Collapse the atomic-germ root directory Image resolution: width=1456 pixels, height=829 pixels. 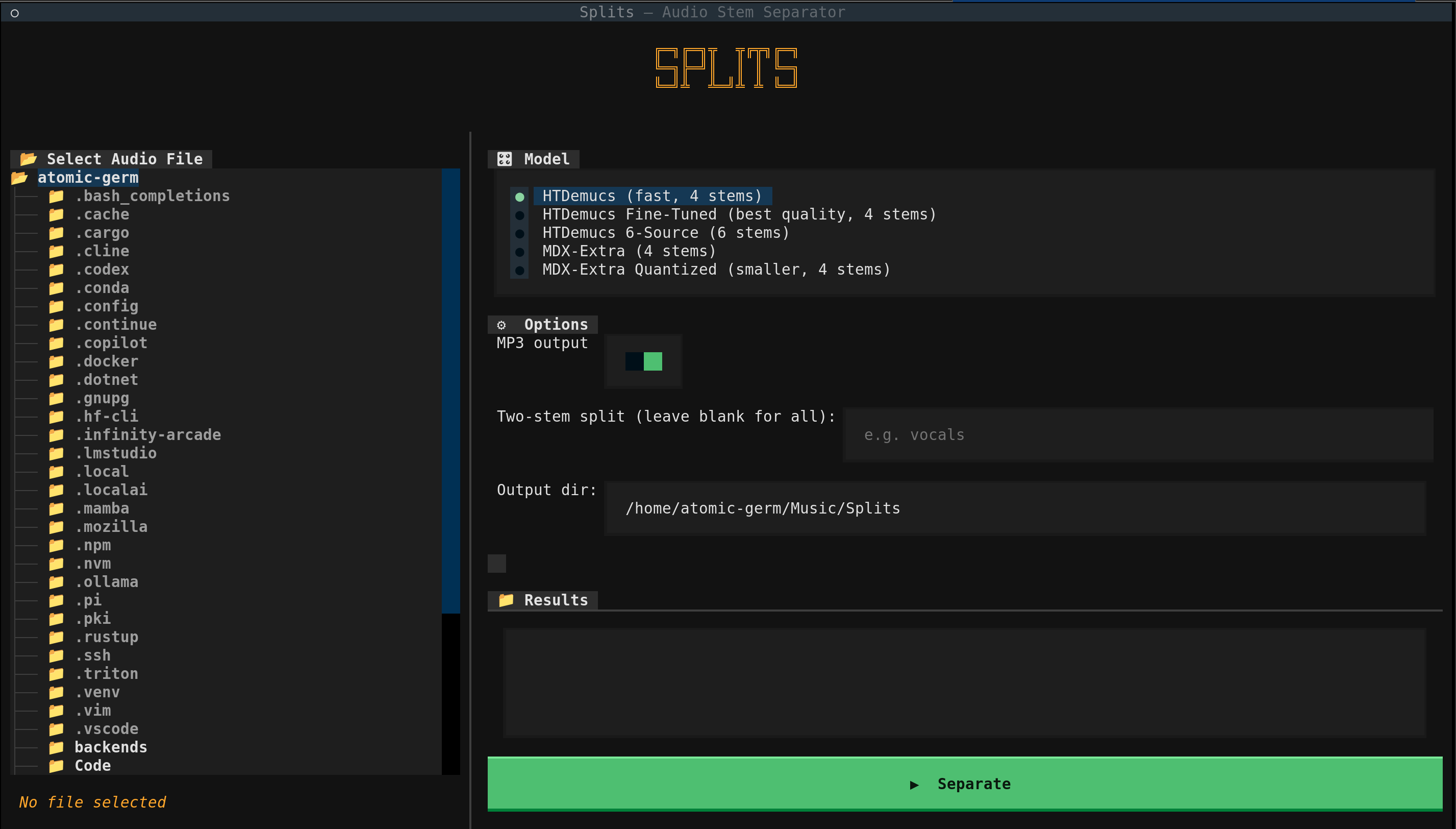tap(88, 178)
